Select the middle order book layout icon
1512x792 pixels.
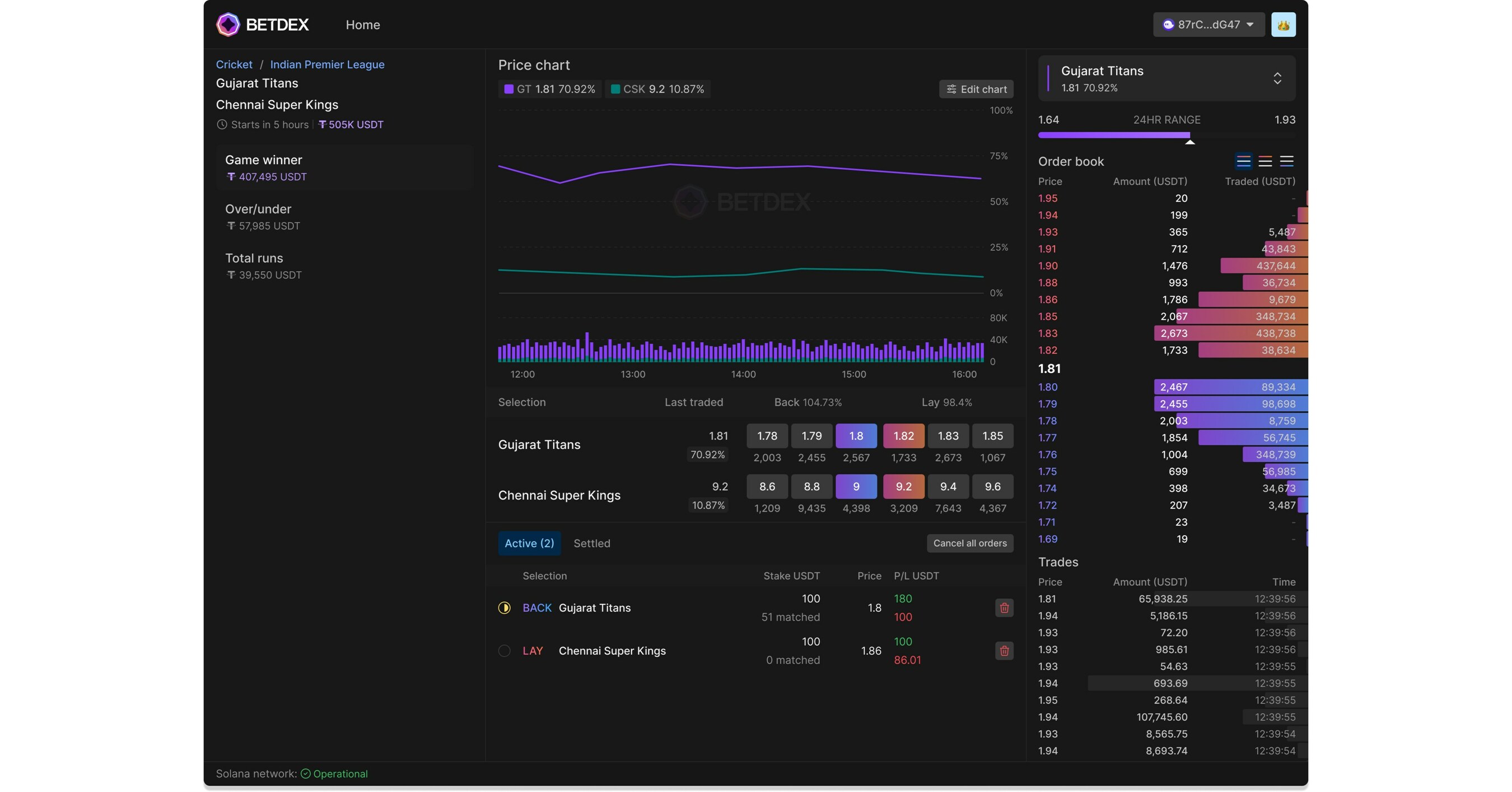coord(1266,161)
